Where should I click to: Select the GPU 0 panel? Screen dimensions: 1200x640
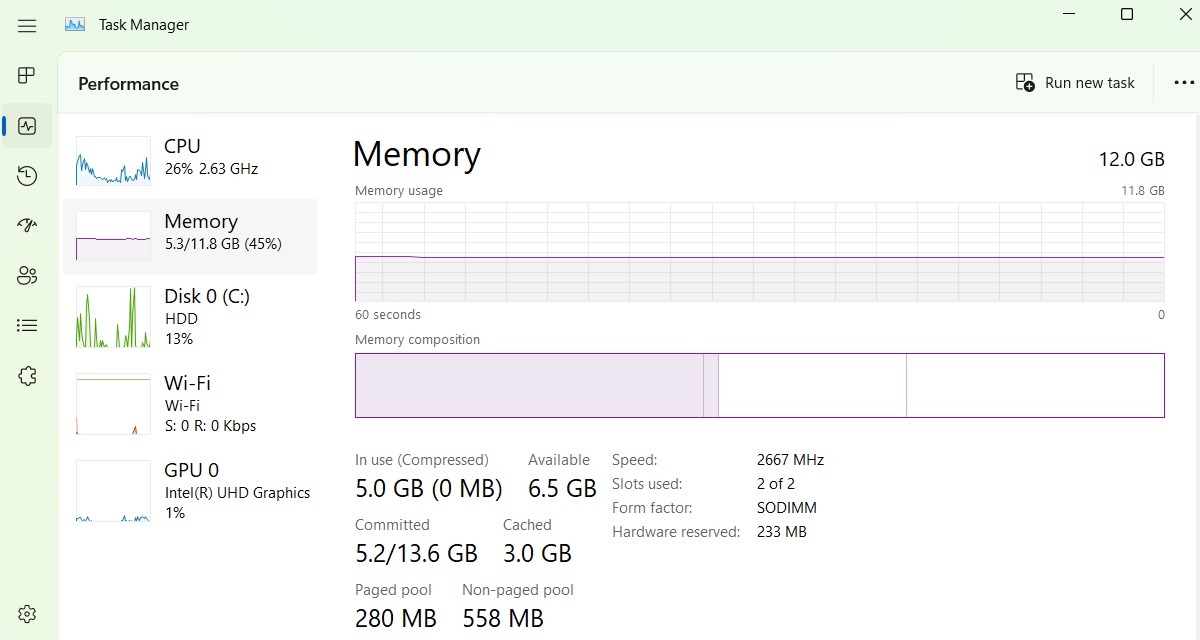coord(190,490)
